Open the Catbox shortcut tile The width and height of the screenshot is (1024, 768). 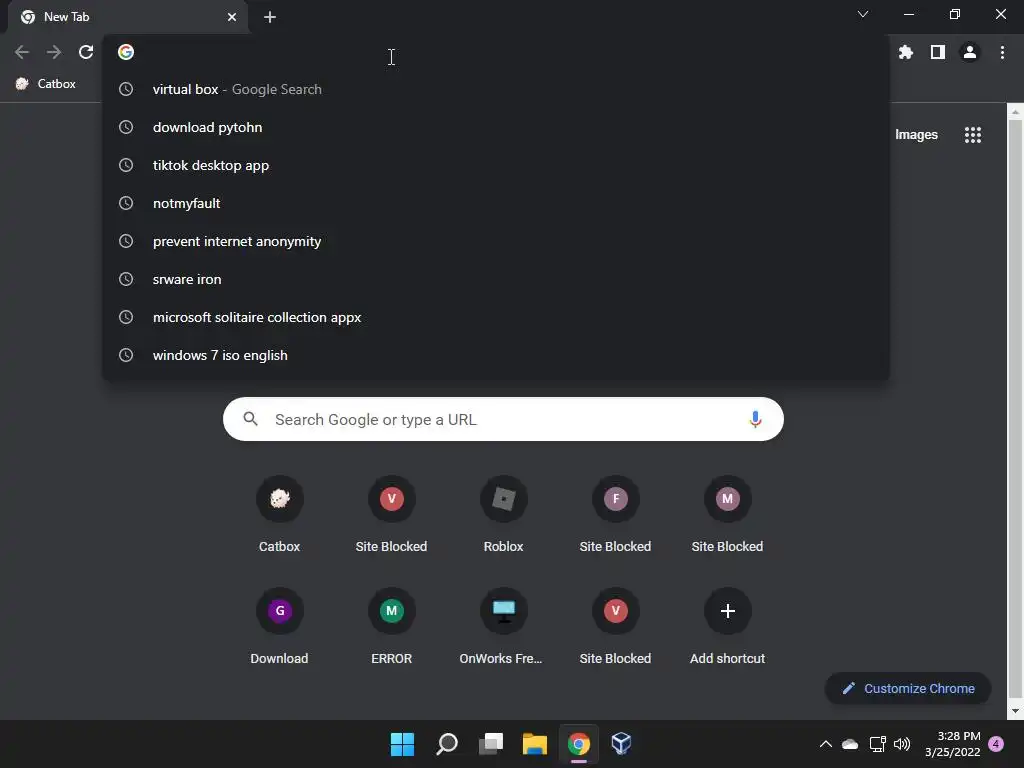point(280,516)
